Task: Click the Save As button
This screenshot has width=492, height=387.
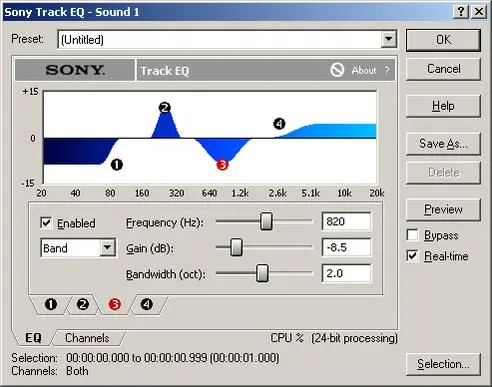Action: click(x=443, y=144)
